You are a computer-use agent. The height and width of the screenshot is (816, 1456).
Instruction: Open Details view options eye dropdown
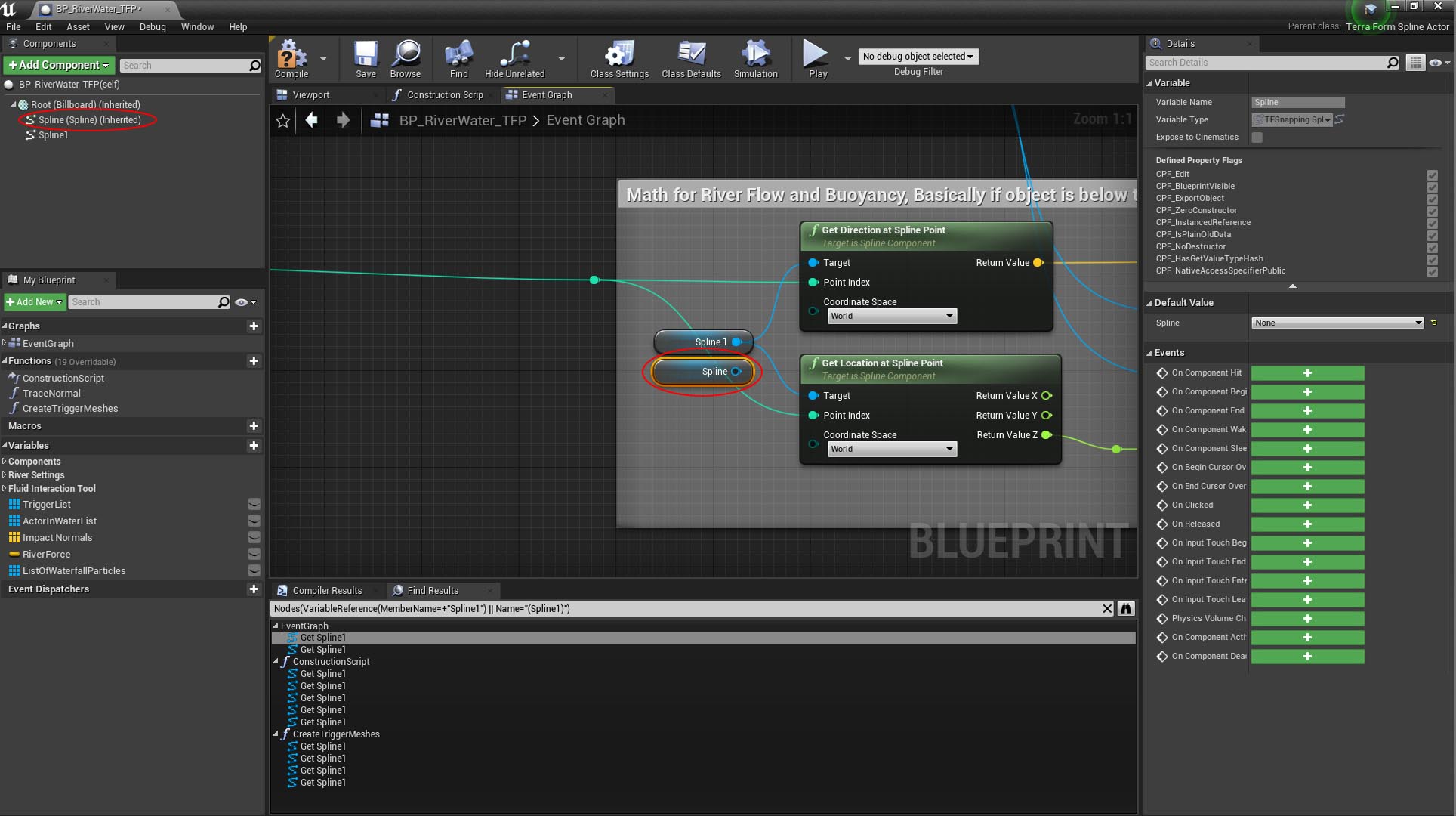1439,63
